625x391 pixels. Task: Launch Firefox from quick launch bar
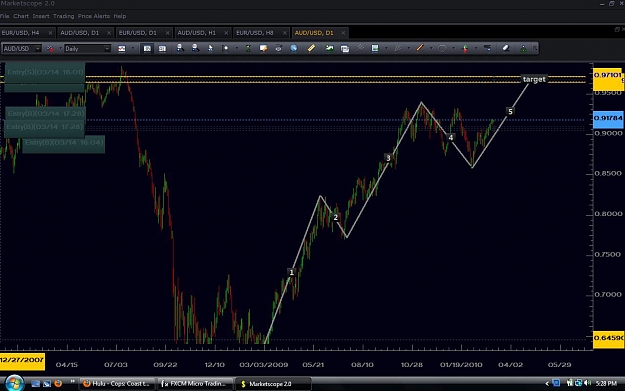[58, 383]
